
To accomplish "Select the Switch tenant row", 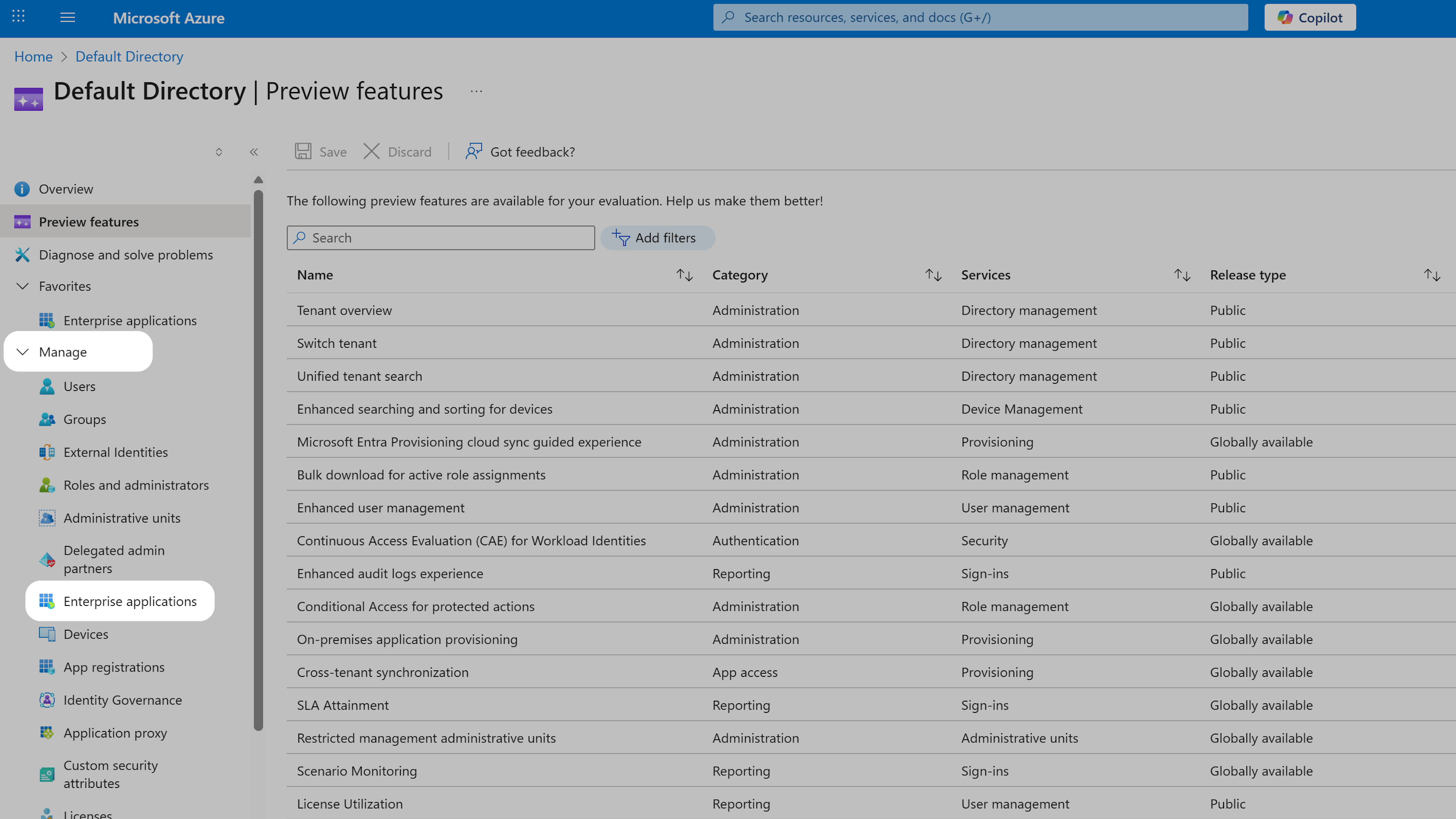I will pos(871,343).
